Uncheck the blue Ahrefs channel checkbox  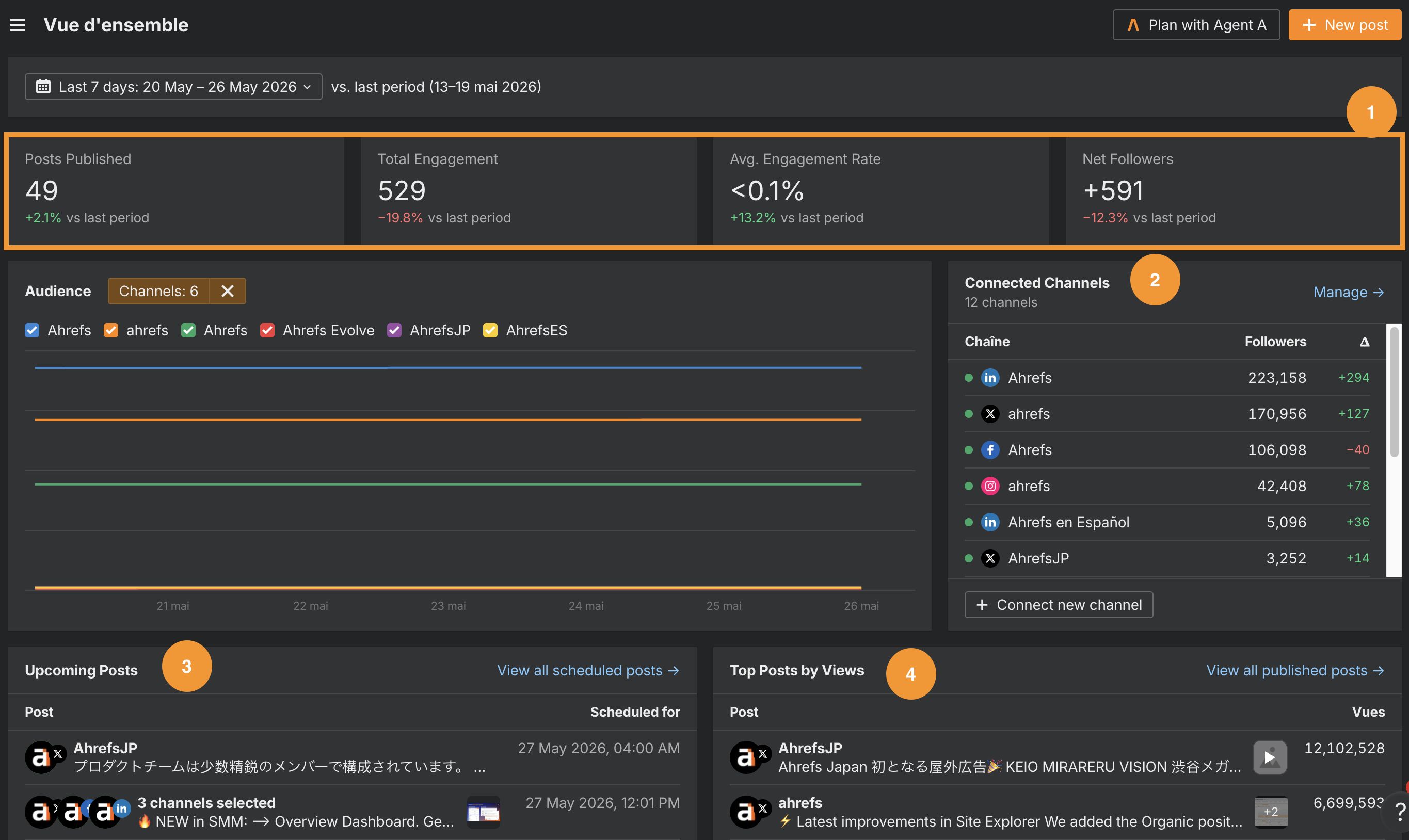33,330
